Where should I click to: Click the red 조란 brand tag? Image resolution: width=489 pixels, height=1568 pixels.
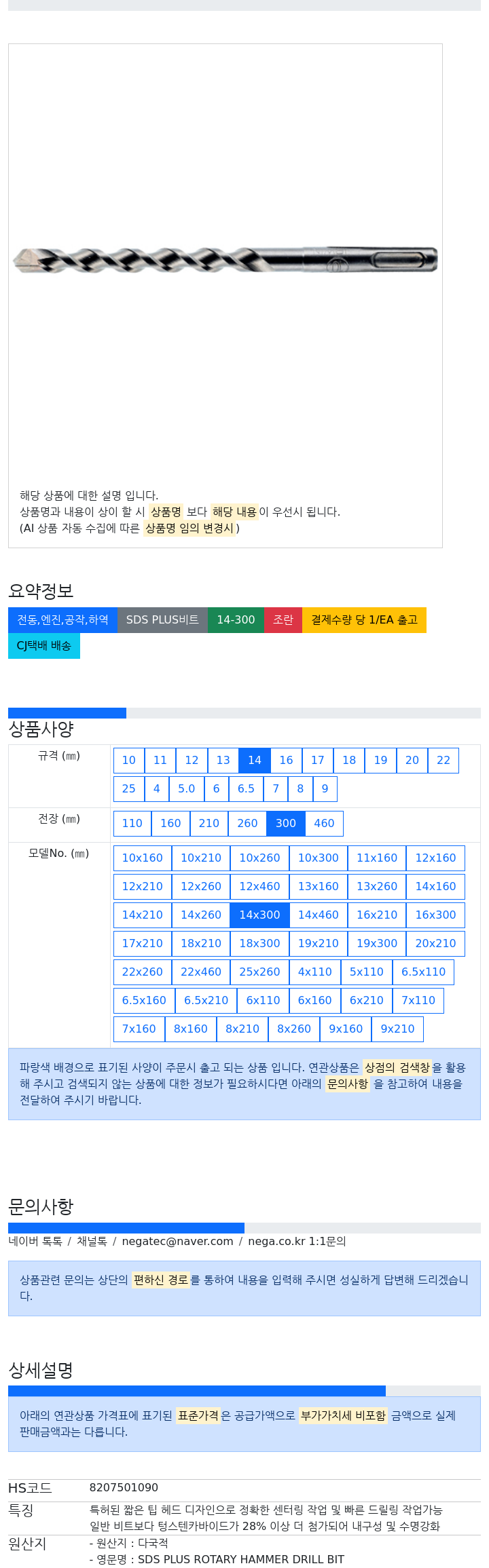(283, 620)
